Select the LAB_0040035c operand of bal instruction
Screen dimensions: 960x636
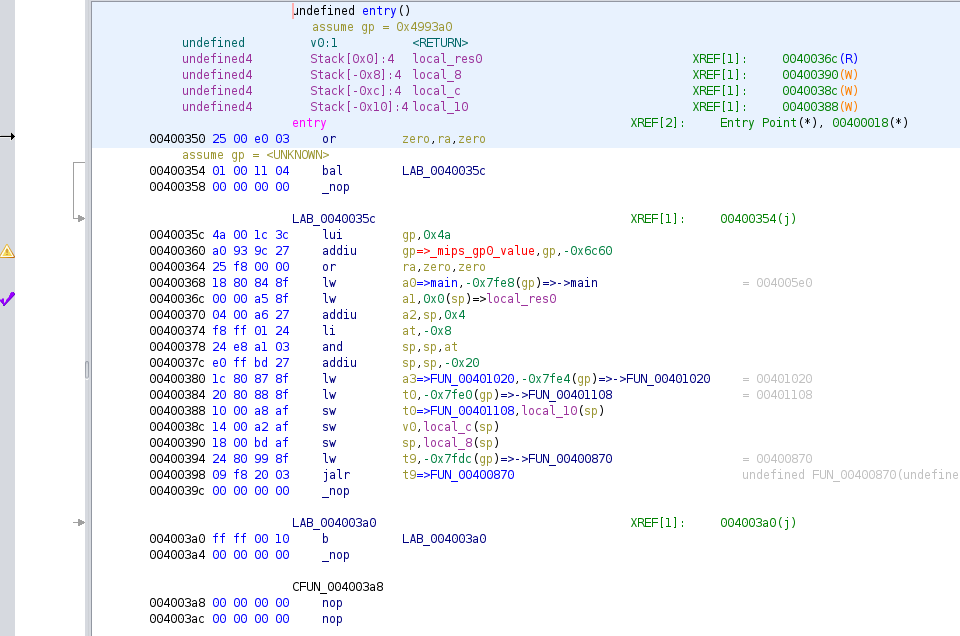click(443, 171)
